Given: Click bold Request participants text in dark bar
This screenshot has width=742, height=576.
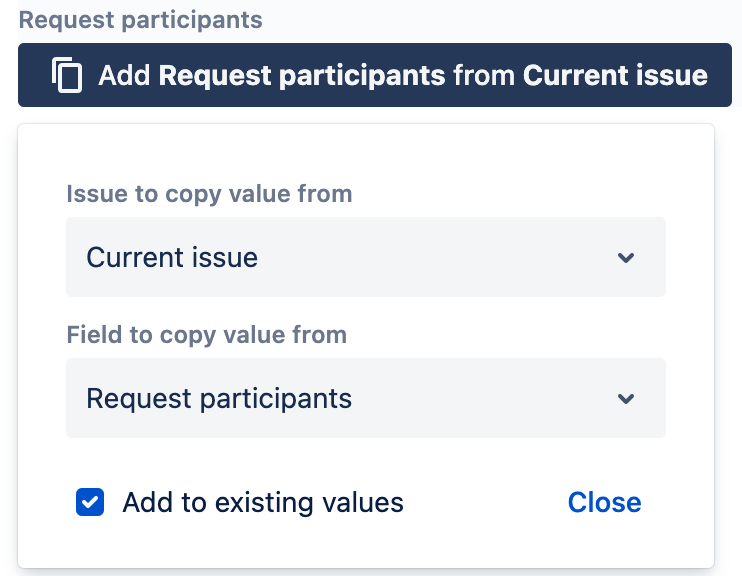Looking at the screenshot, I should (302, 76).
